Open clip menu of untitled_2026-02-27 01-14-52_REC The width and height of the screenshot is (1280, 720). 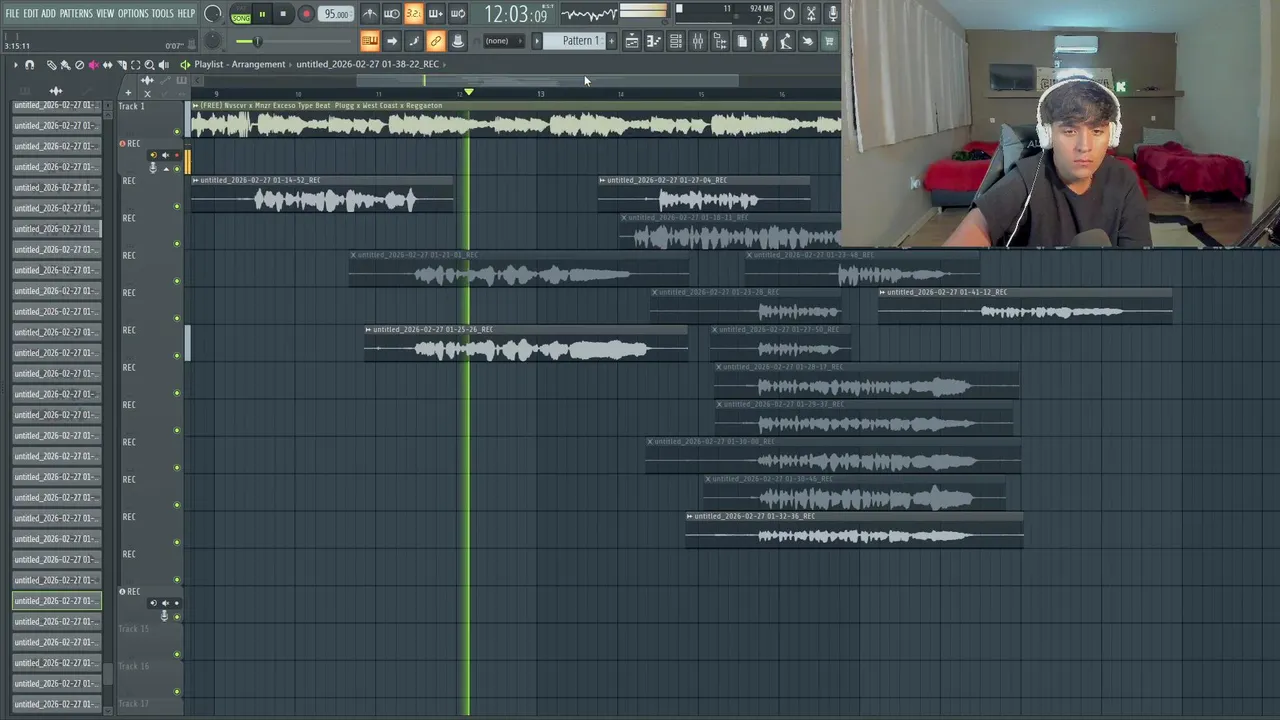point(196,180)
